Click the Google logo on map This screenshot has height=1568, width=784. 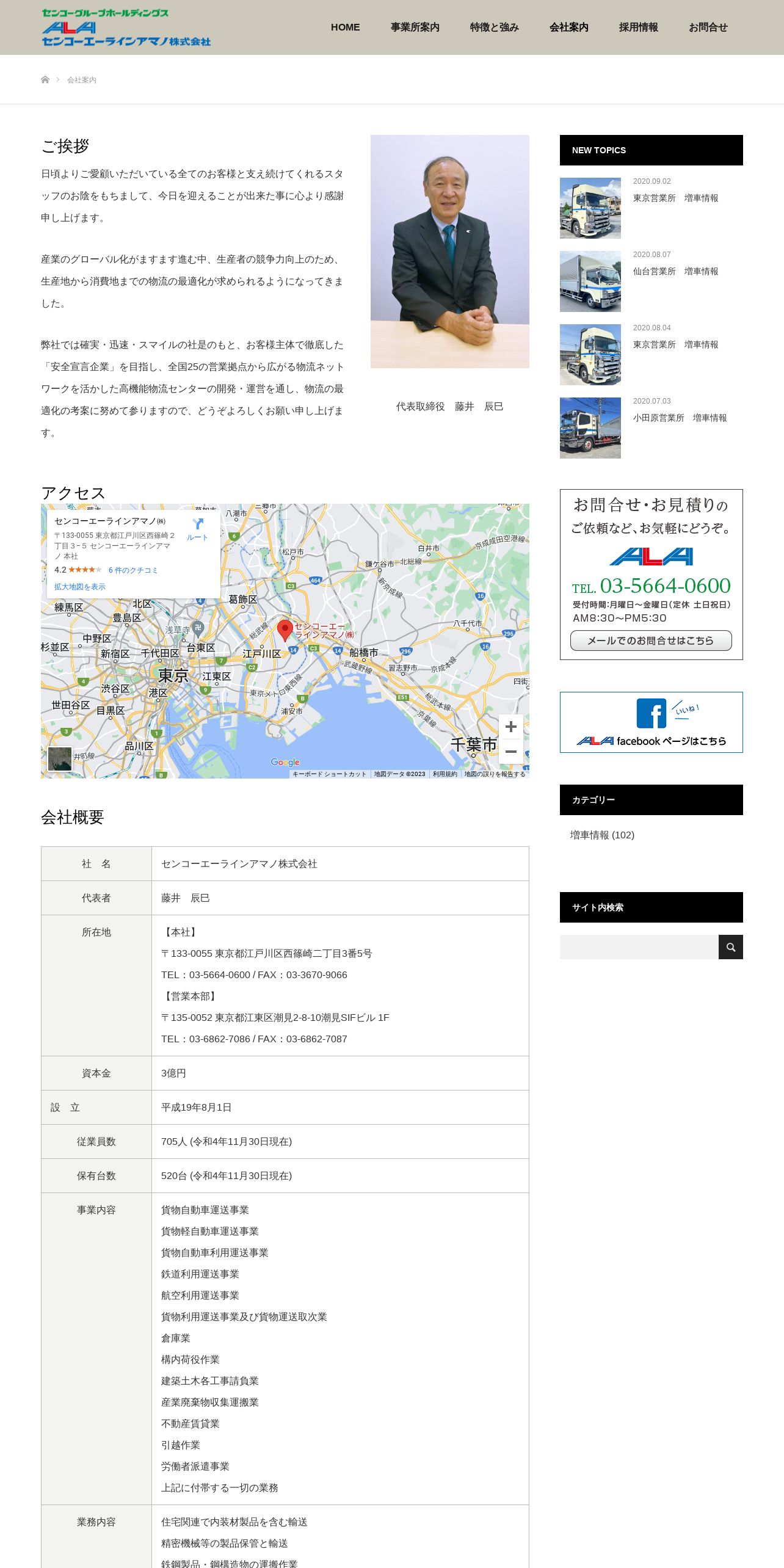pos(285,762)
